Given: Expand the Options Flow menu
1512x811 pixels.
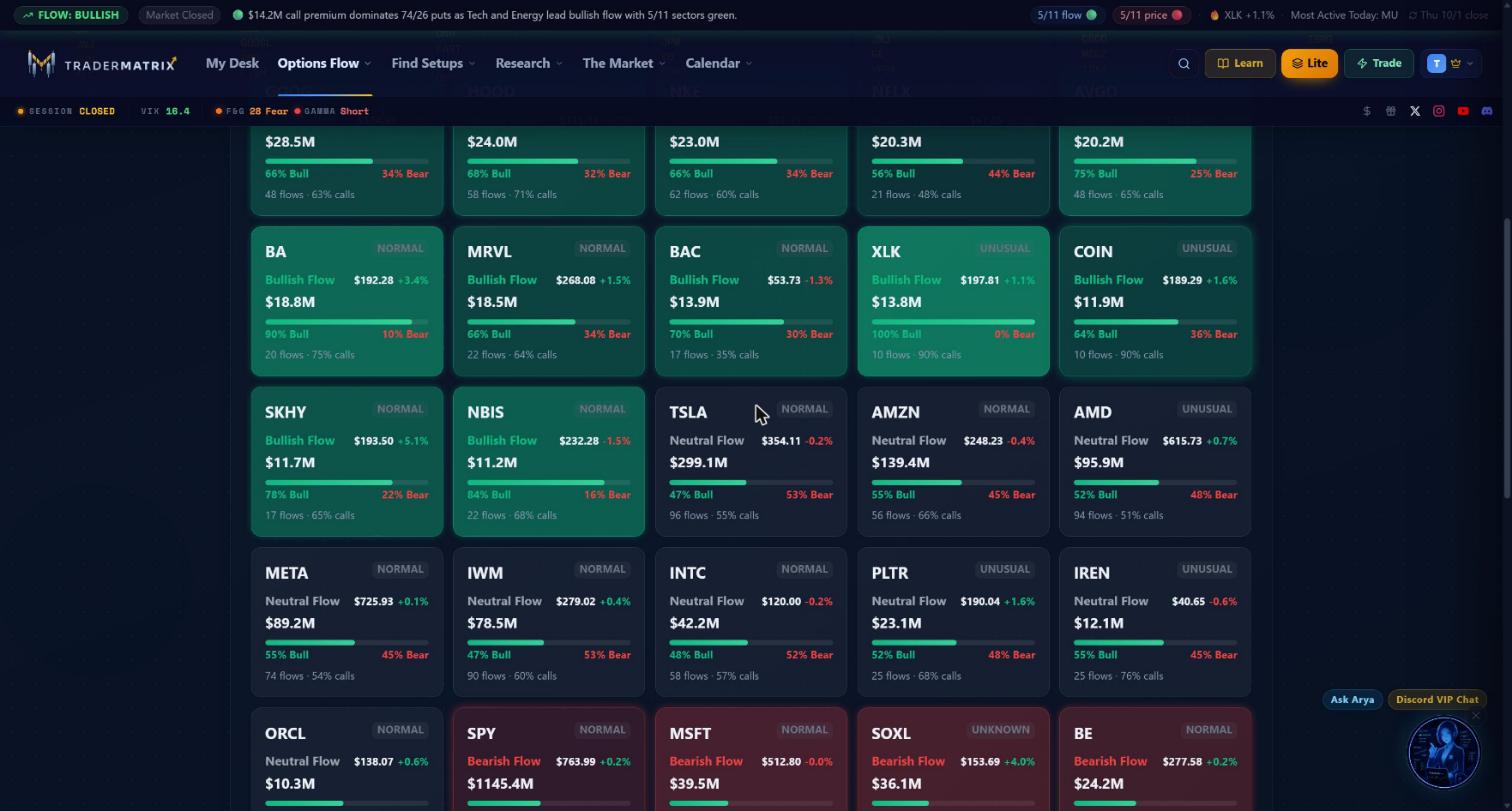Looking at the screenshot, I should [324, 64].
